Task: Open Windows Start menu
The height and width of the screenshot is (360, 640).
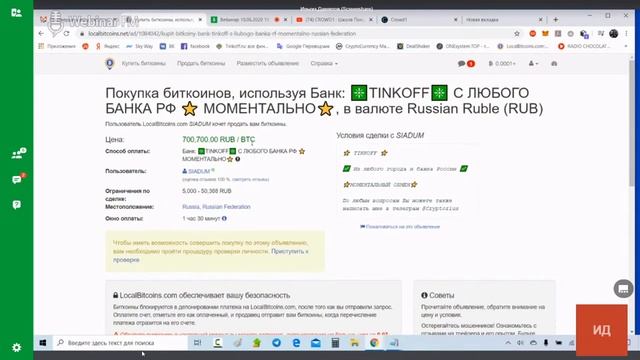Action: point(43,343)
